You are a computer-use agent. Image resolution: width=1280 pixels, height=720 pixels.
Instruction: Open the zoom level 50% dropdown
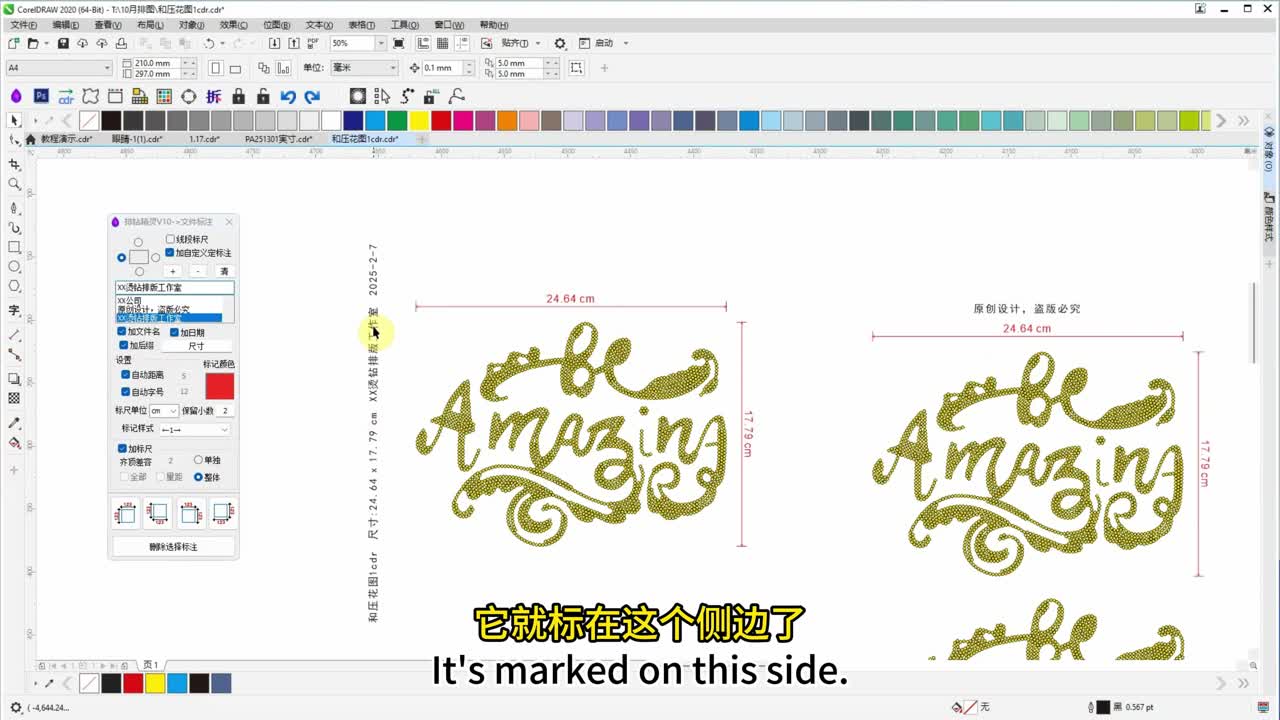coord(380,44)
